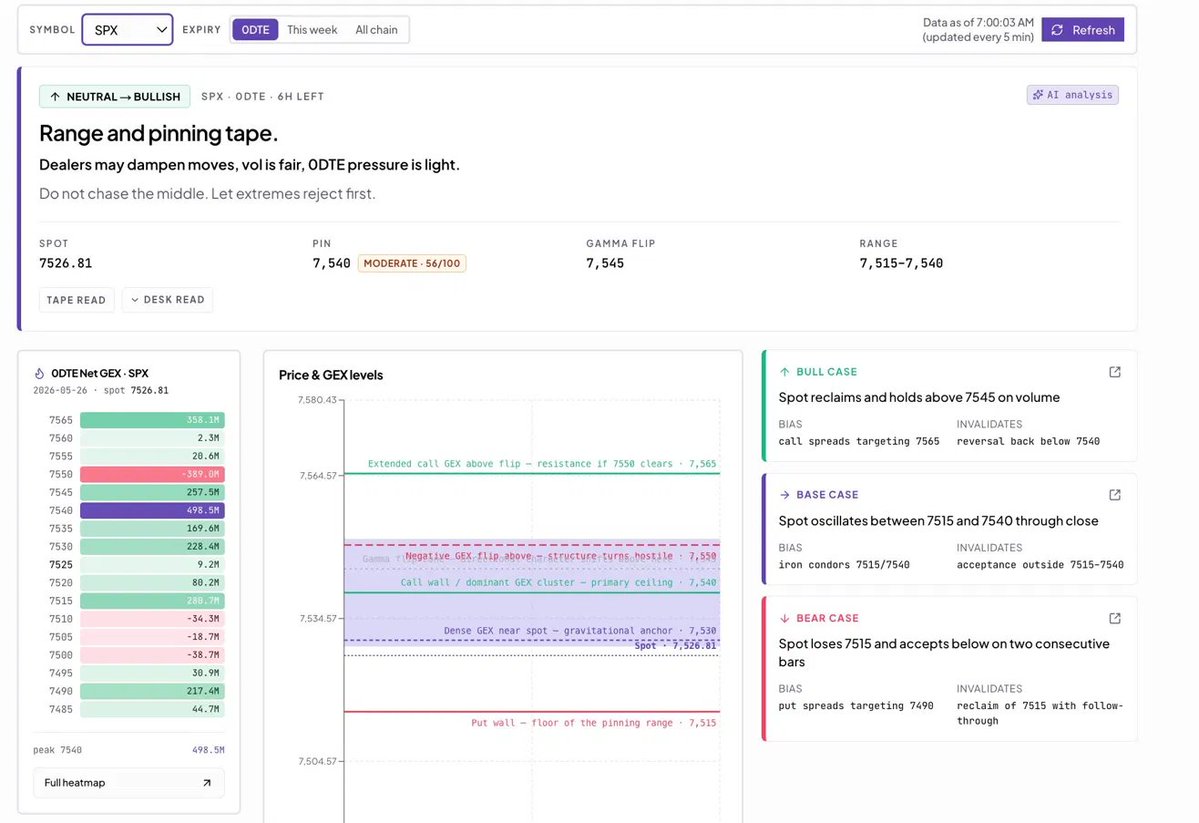Screen dimensions: 1199x823
Task: Open the AI analysis badge
Action: (1073, 95)
